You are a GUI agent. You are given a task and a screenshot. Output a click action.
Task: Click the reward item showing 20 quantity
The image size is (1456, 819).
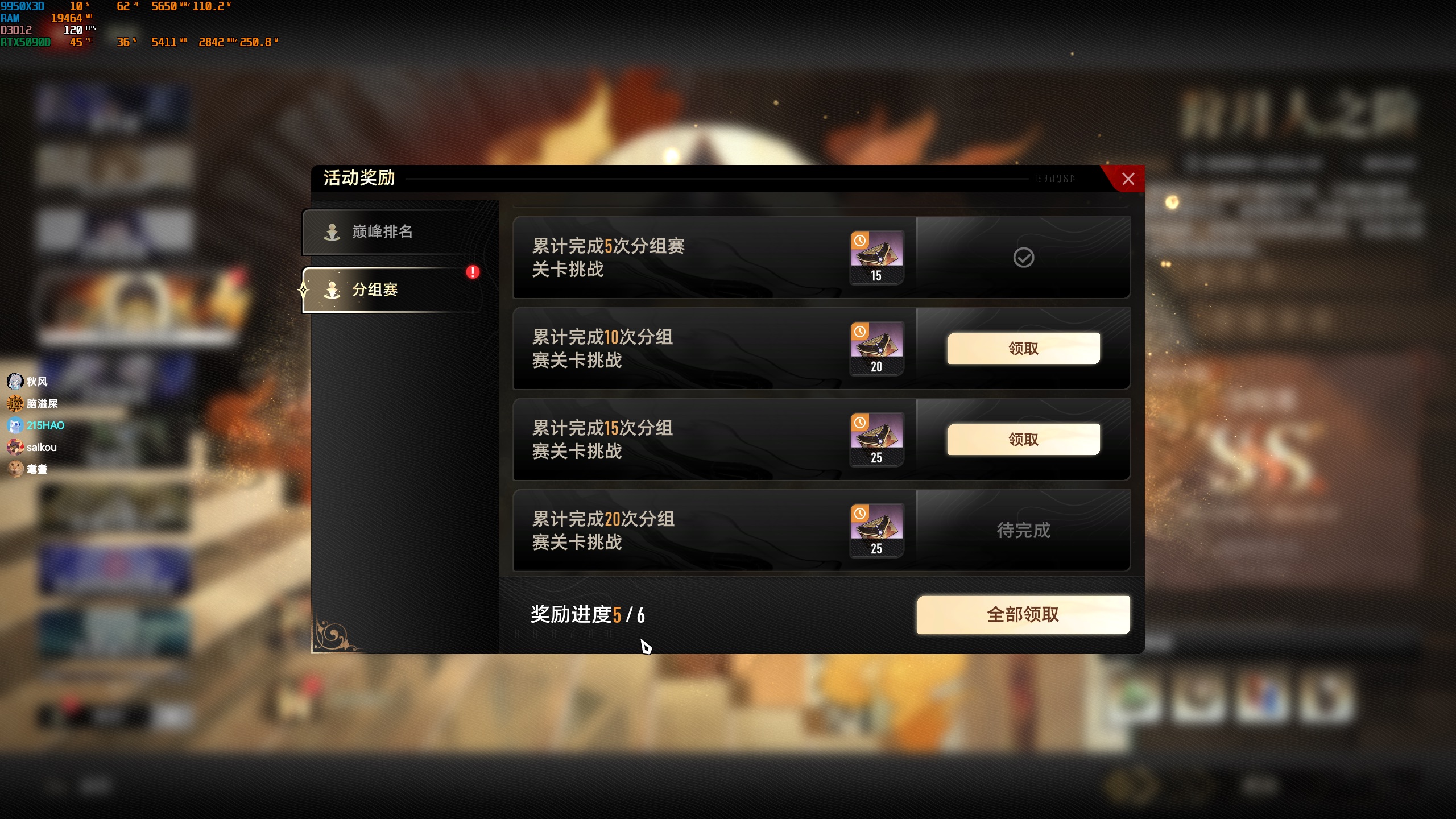(x=876, y=348)
